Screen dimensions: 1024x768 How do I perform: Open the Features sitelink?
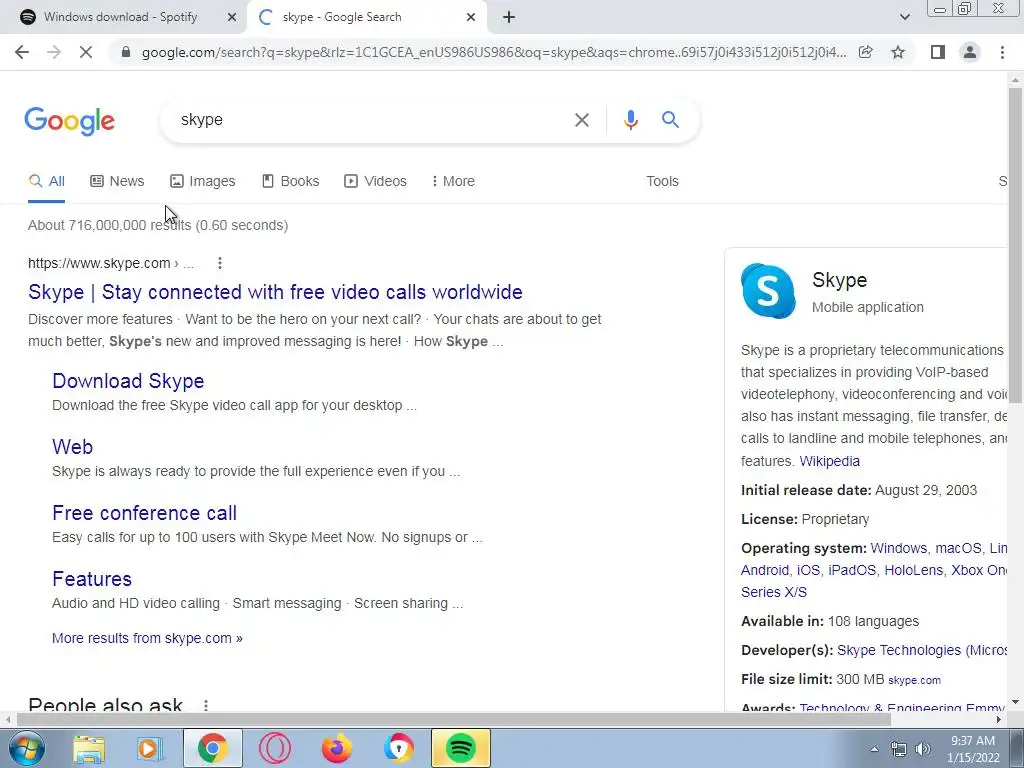coord(92,579)
